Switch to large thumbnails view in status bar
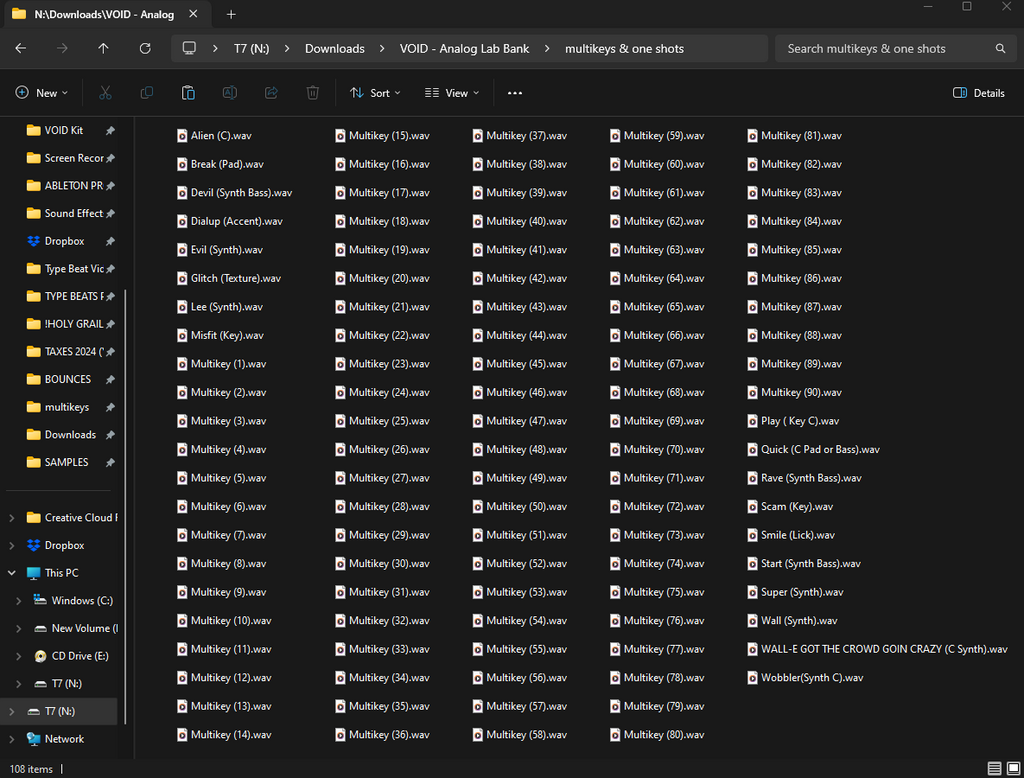The width and height of the screenshot is (1024, 778). (x=1013, y=769)
